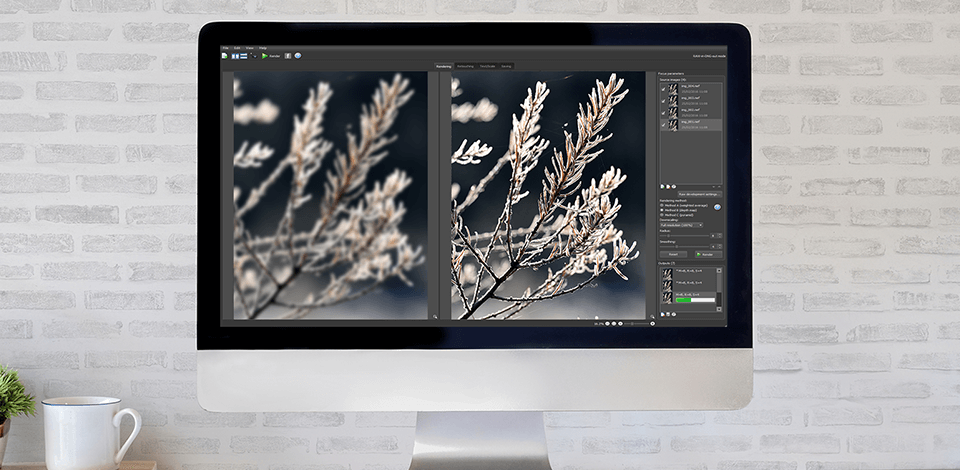Click icon at right end of zoom slider
960x470 pixels.
(x=653, y=323)
